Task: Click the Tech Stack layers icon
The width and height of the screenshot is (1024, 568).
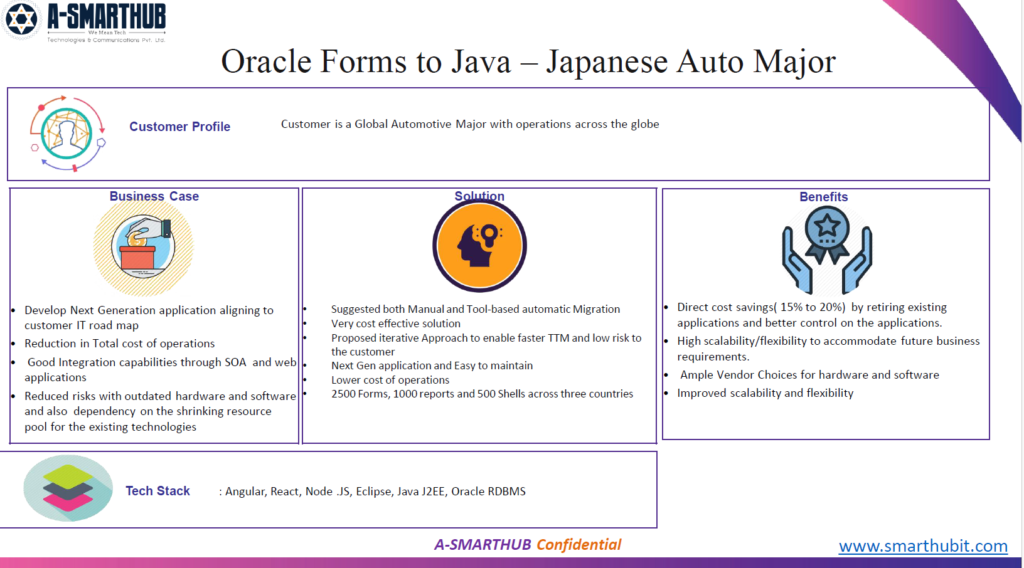Action: (x=68, y=488)
